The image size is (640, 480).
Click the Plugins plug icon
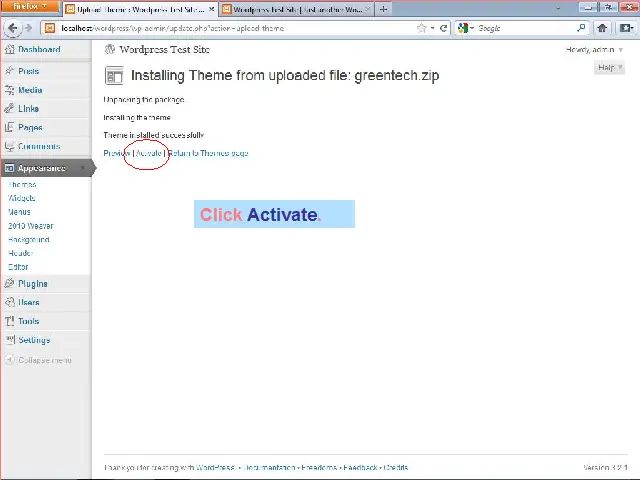[x=9, y=284]
